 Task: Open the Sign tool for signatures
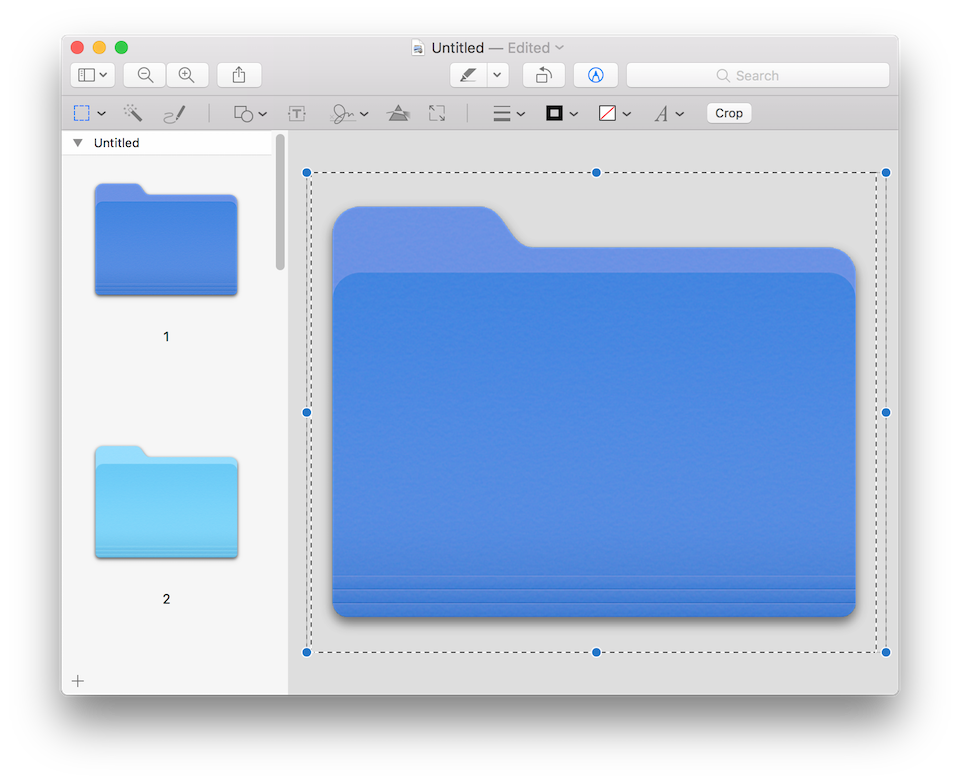tap(344, 113)
